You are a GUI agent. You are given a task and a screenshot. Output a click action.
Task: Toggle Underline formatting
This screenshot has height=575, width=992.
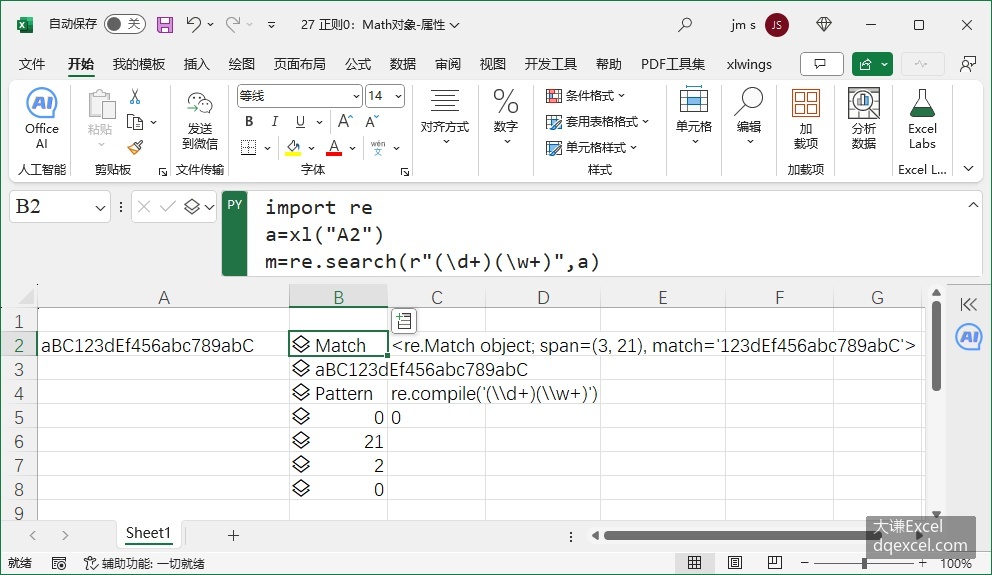(x=301, y=121)
